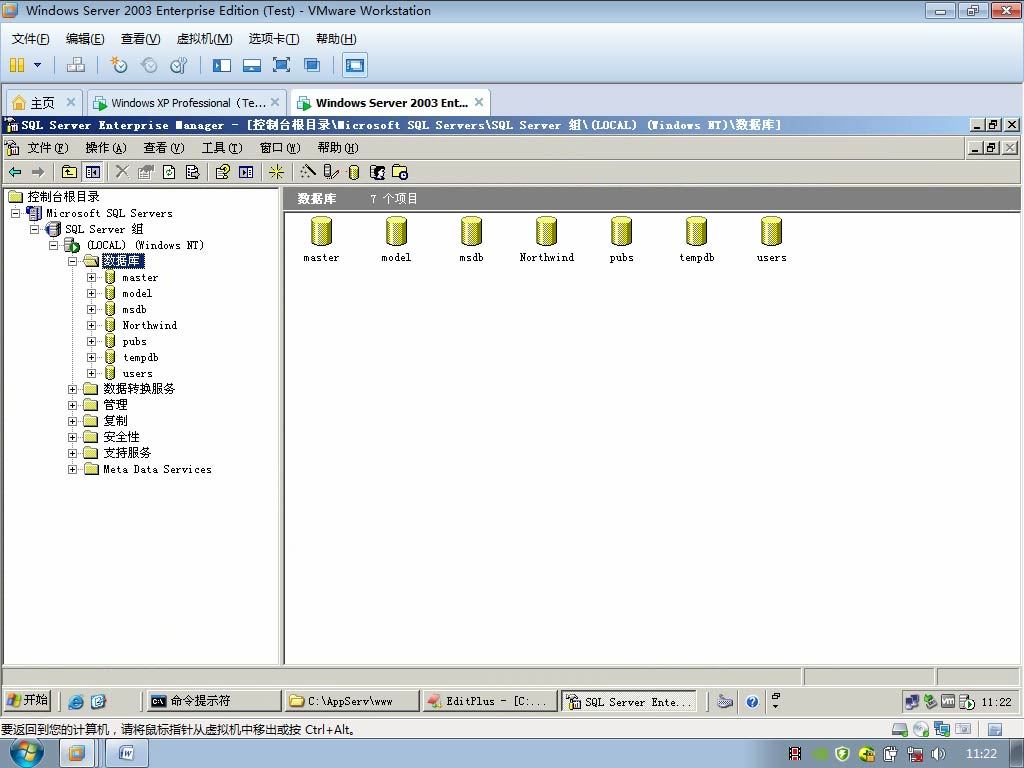Switch to C:\AppServ\www taskbar button
The image size is (1024, 768).
pyautogui.click(x=351, y=701)
